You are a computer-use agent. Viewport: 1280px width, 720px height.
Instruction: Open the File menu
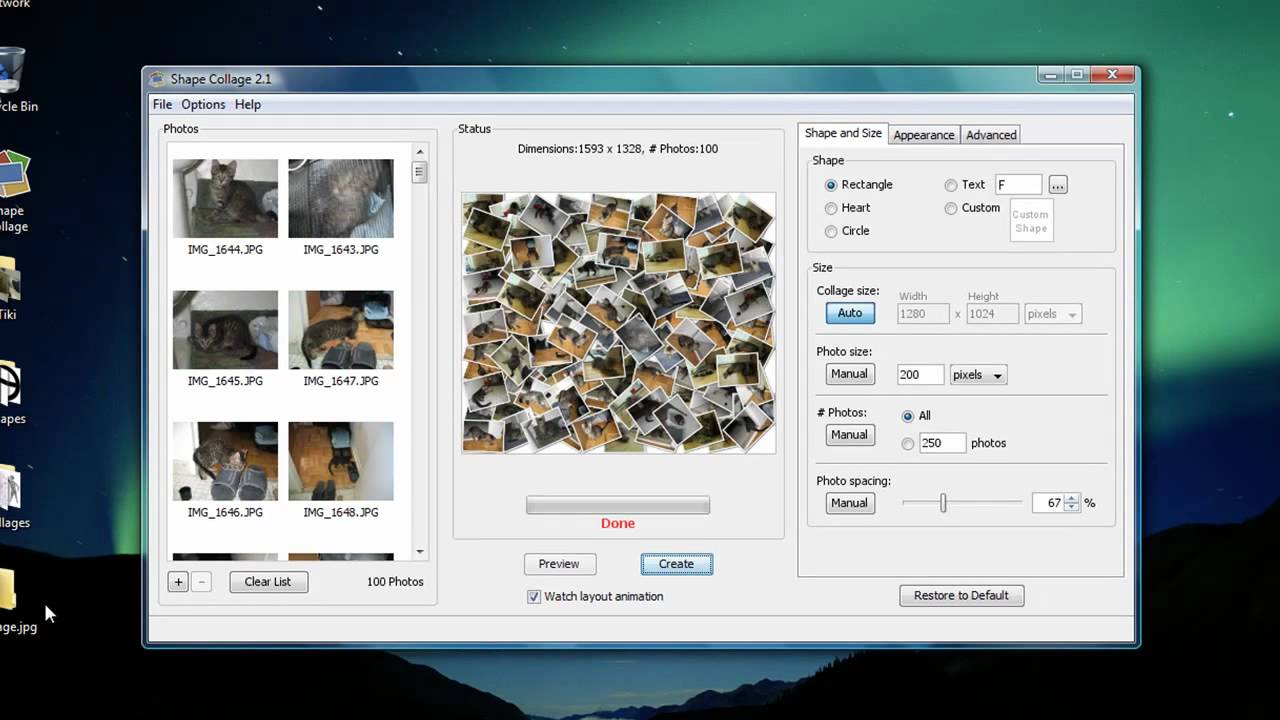click(162, 104)
